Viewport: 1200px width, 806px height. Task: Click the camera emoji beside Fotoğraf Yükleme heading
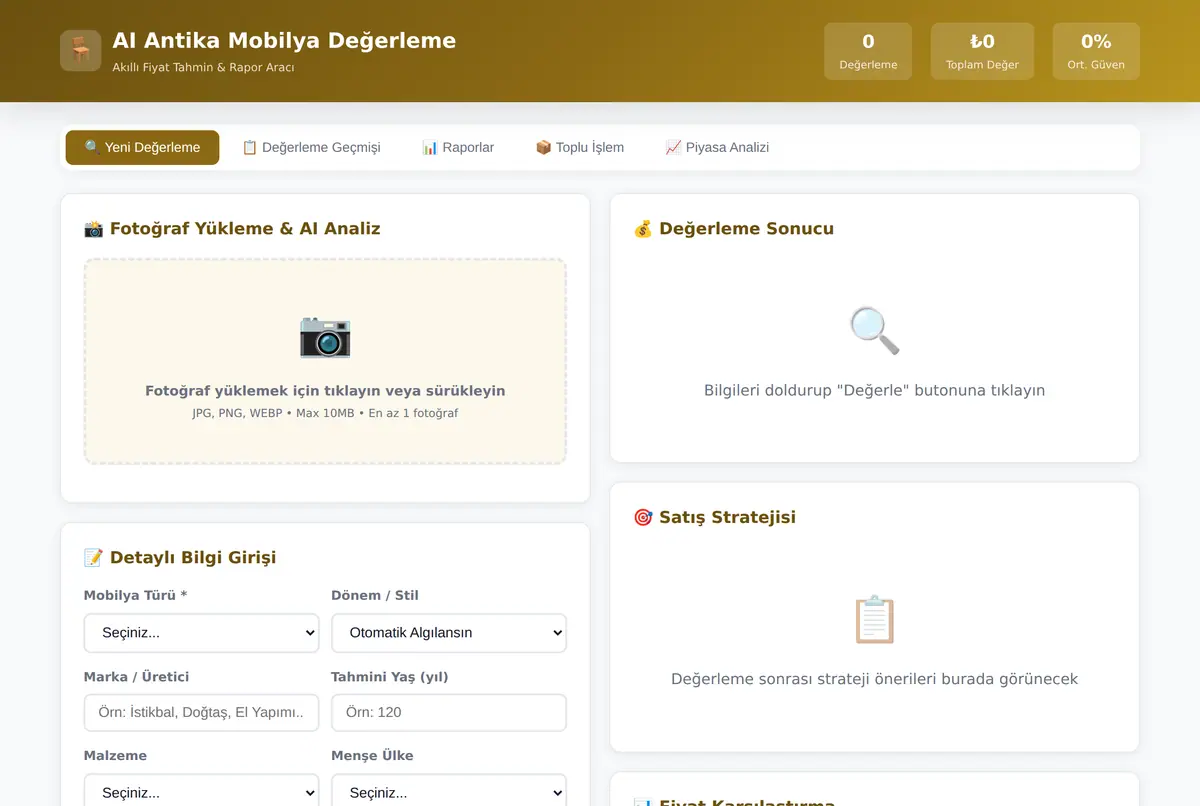point(94,229)
